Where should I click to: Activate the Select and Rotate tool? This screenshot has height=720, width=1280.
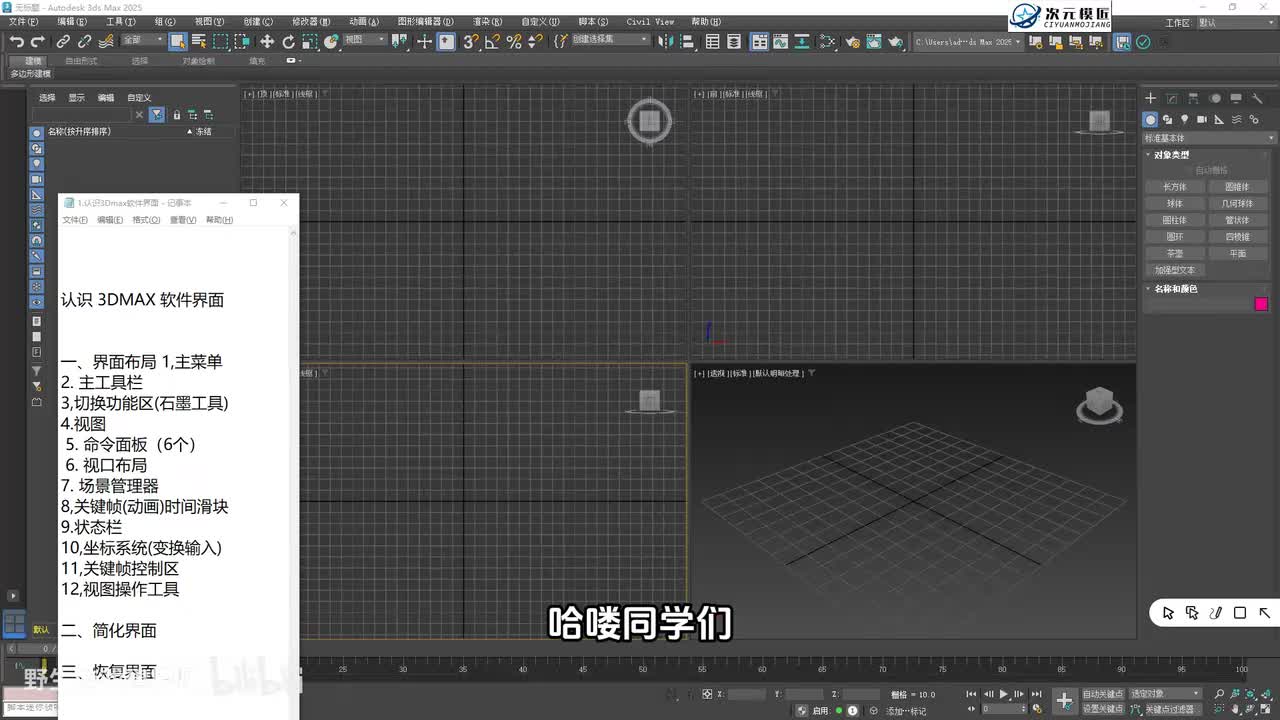(x=288, y=41)
